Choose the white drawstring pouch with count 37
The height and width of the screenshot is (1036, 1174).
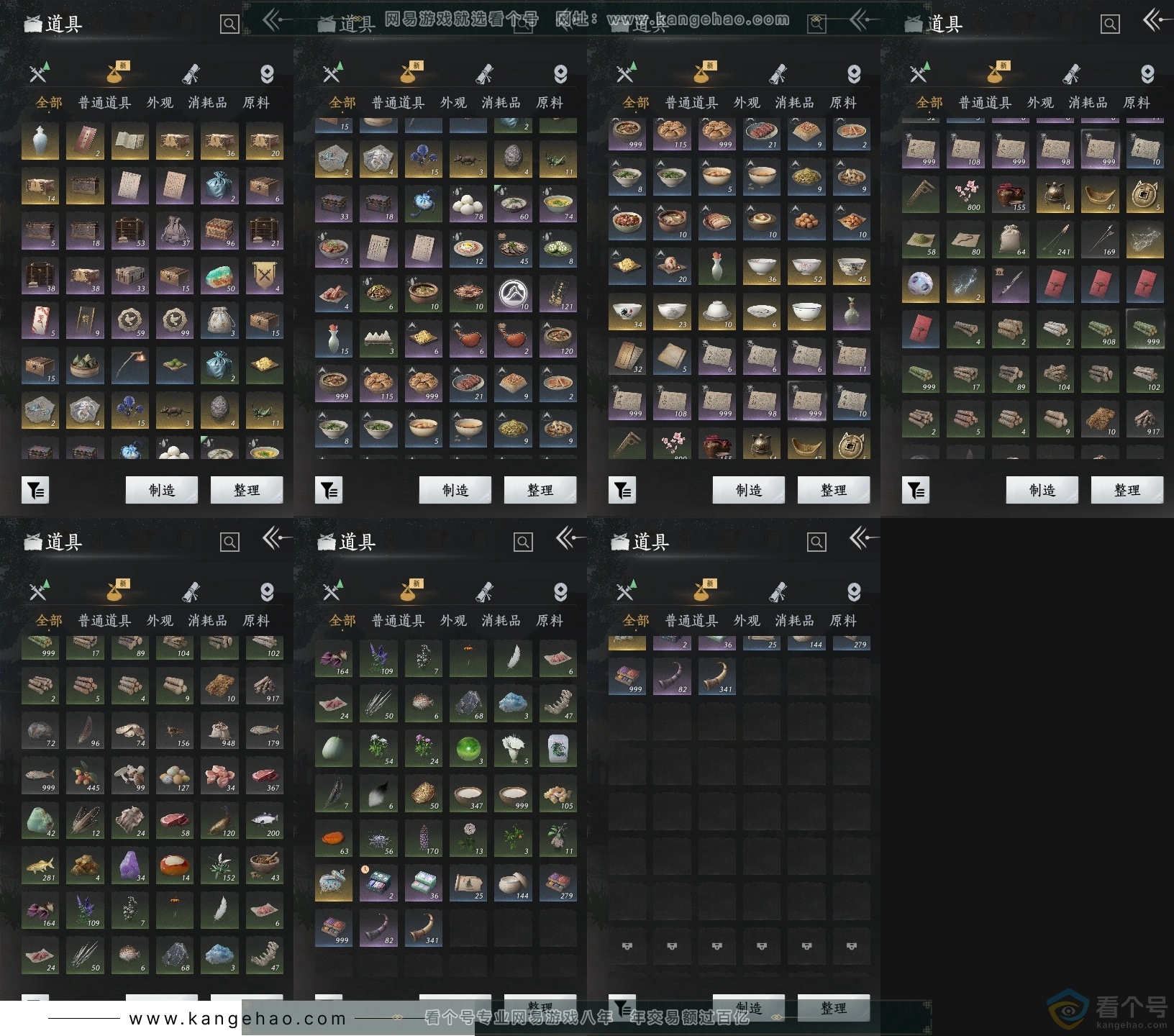point(174,231)
